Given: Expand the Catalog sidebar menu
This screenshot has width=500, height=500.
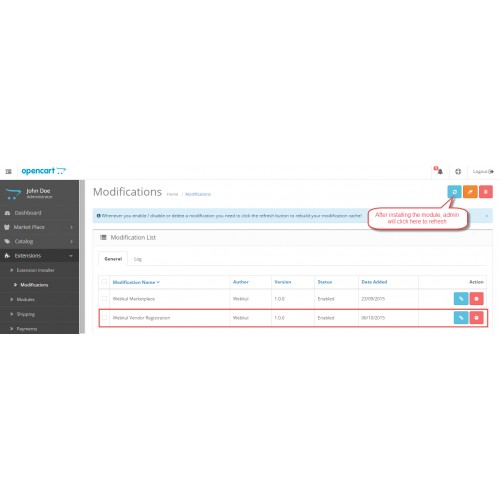Looking at the screenshot, I should 39,241.
